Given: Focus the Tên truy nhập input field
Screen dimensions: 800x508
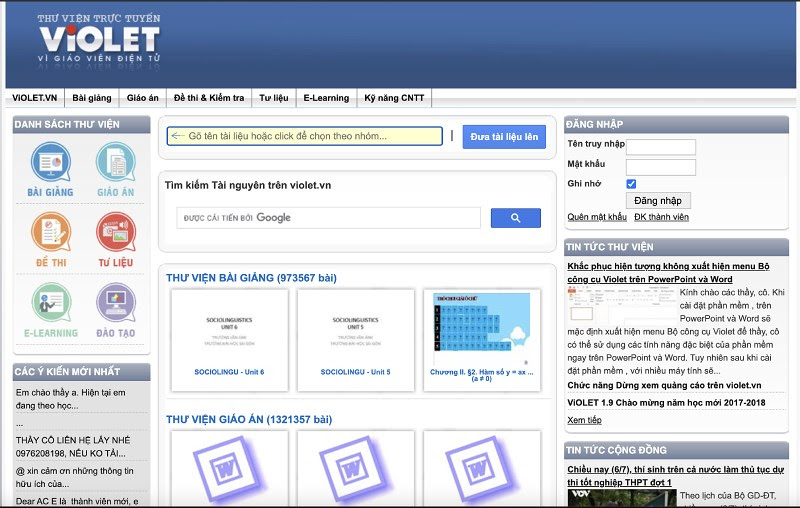Looking at the screenshot, I should pos(661,147).
